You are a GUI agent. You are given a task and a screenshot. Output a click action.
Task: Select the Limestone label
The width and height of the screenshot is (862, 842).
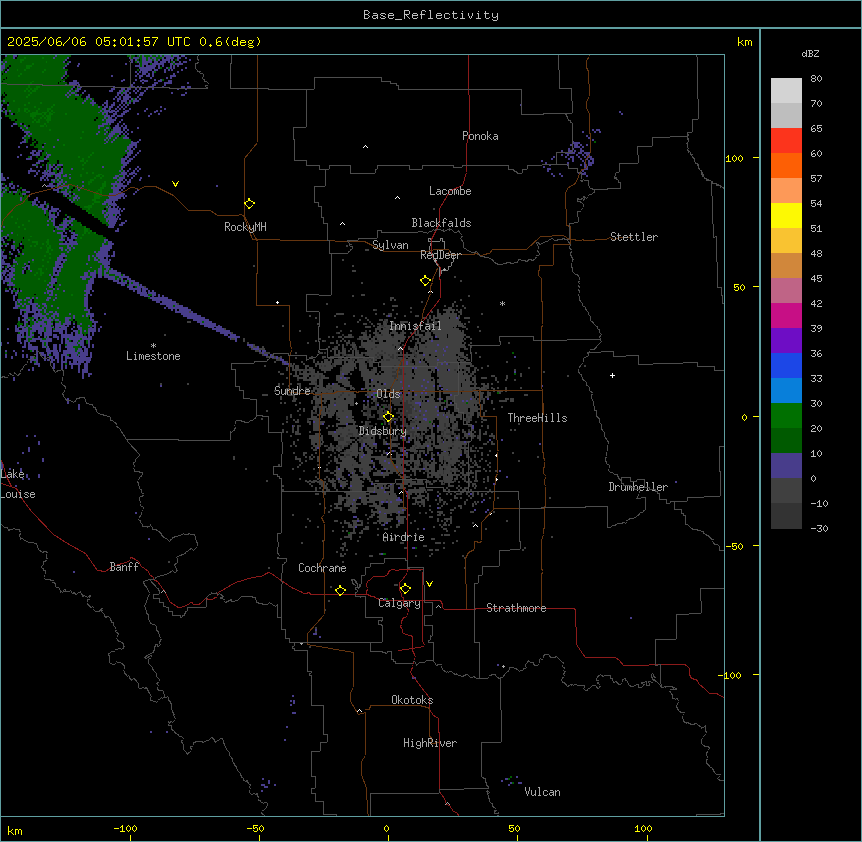coord(153,356)
